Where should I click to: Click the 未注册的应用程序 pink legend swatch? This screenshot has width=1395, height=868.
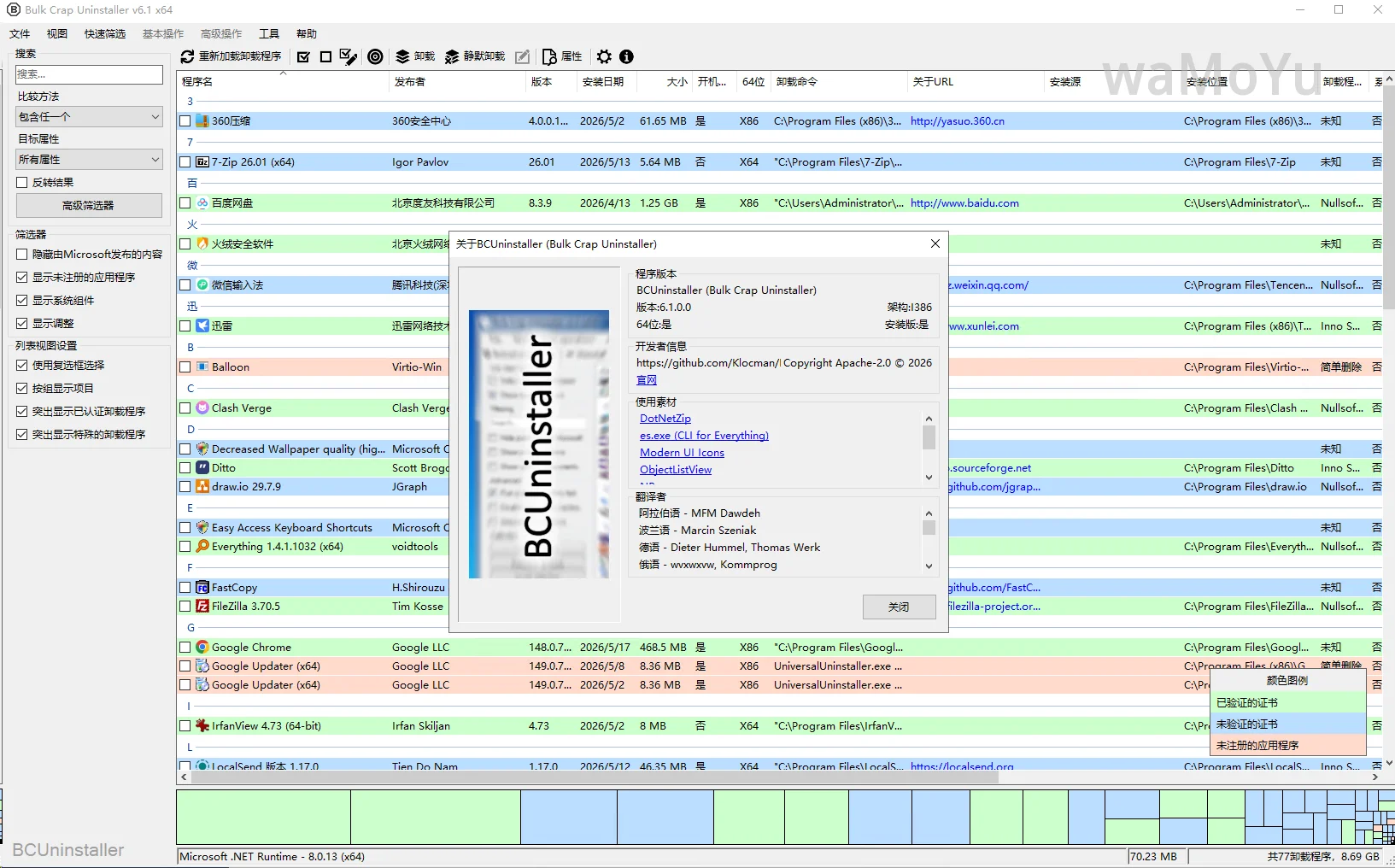click(x=1288, y=746)
